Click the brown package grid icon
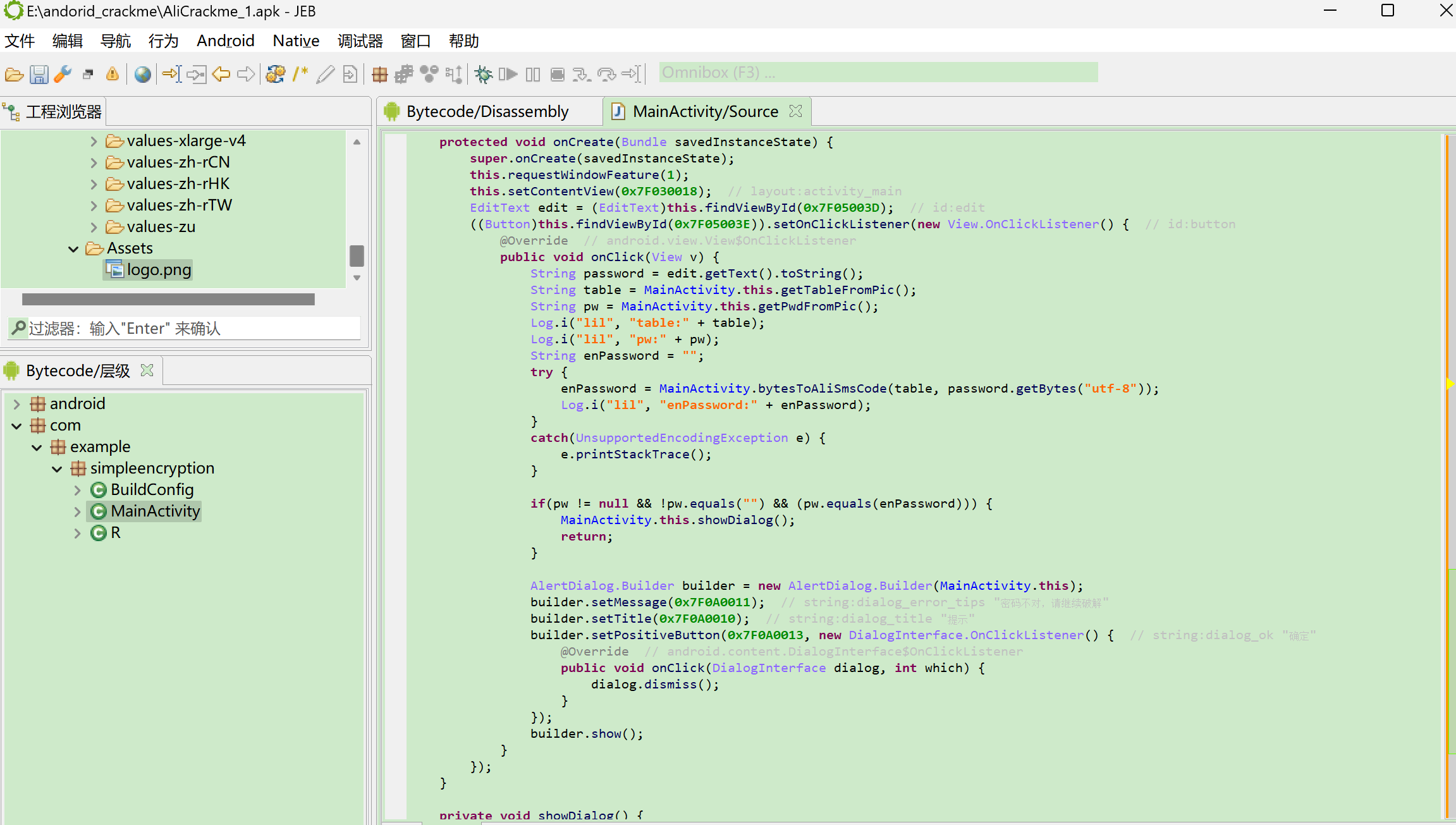The width and height of the screenshot is (1456, 825). coord(379,75)
